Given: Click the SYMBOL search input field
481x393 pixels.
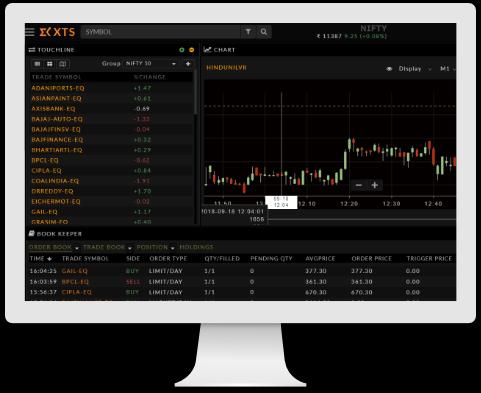Looking at the screenshot, I should coord(161,32).
